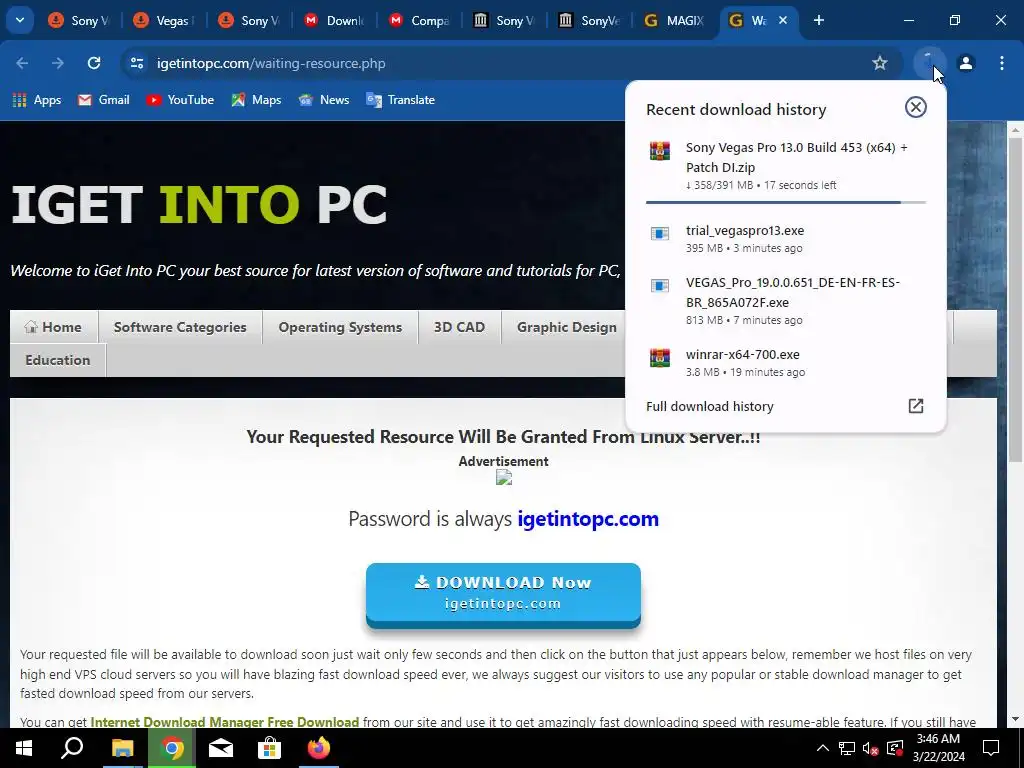Image resolution: width=1024 pixels, height=768 pixels.
Task: Open a new tab with plus button
Action: [x=819, y=20]
